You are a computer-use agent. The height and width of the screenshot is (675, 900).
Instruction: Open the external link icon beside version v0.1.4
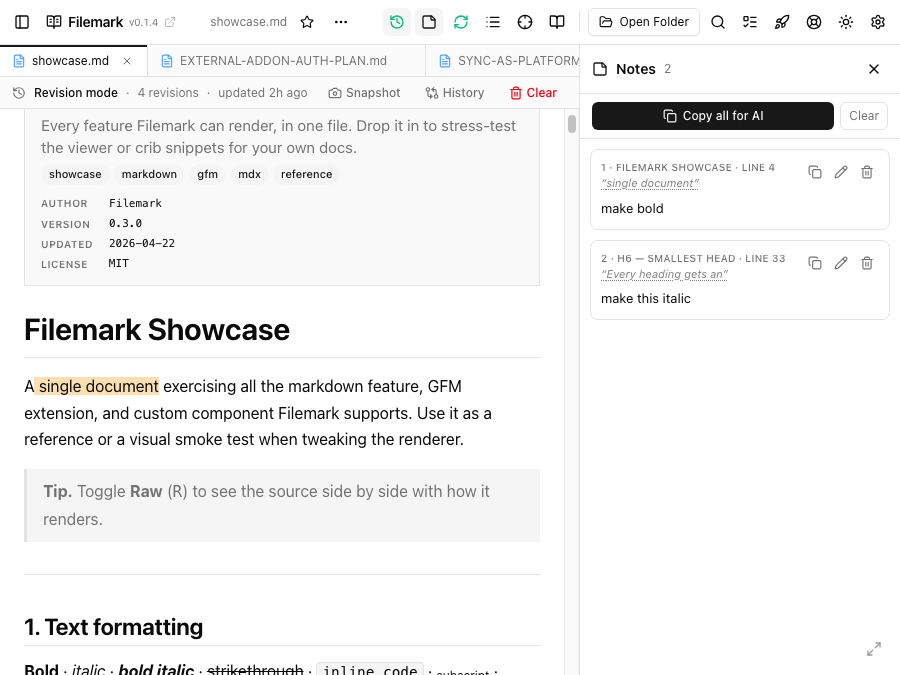170,22
